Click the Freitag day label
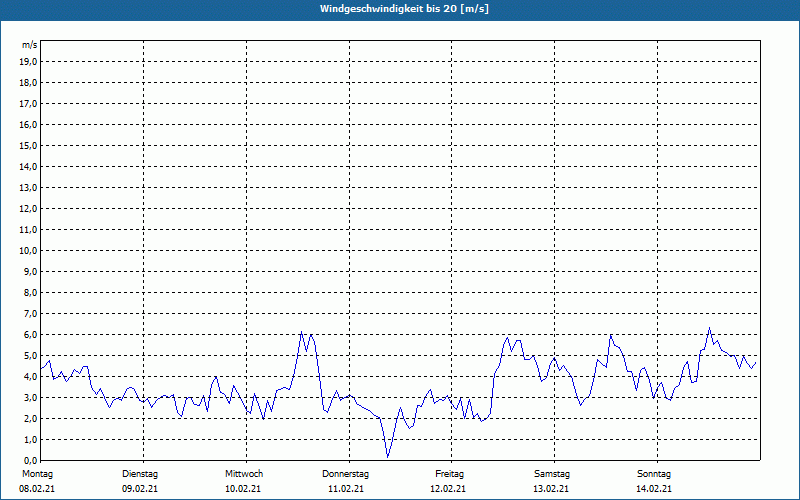 coord(449,474)
